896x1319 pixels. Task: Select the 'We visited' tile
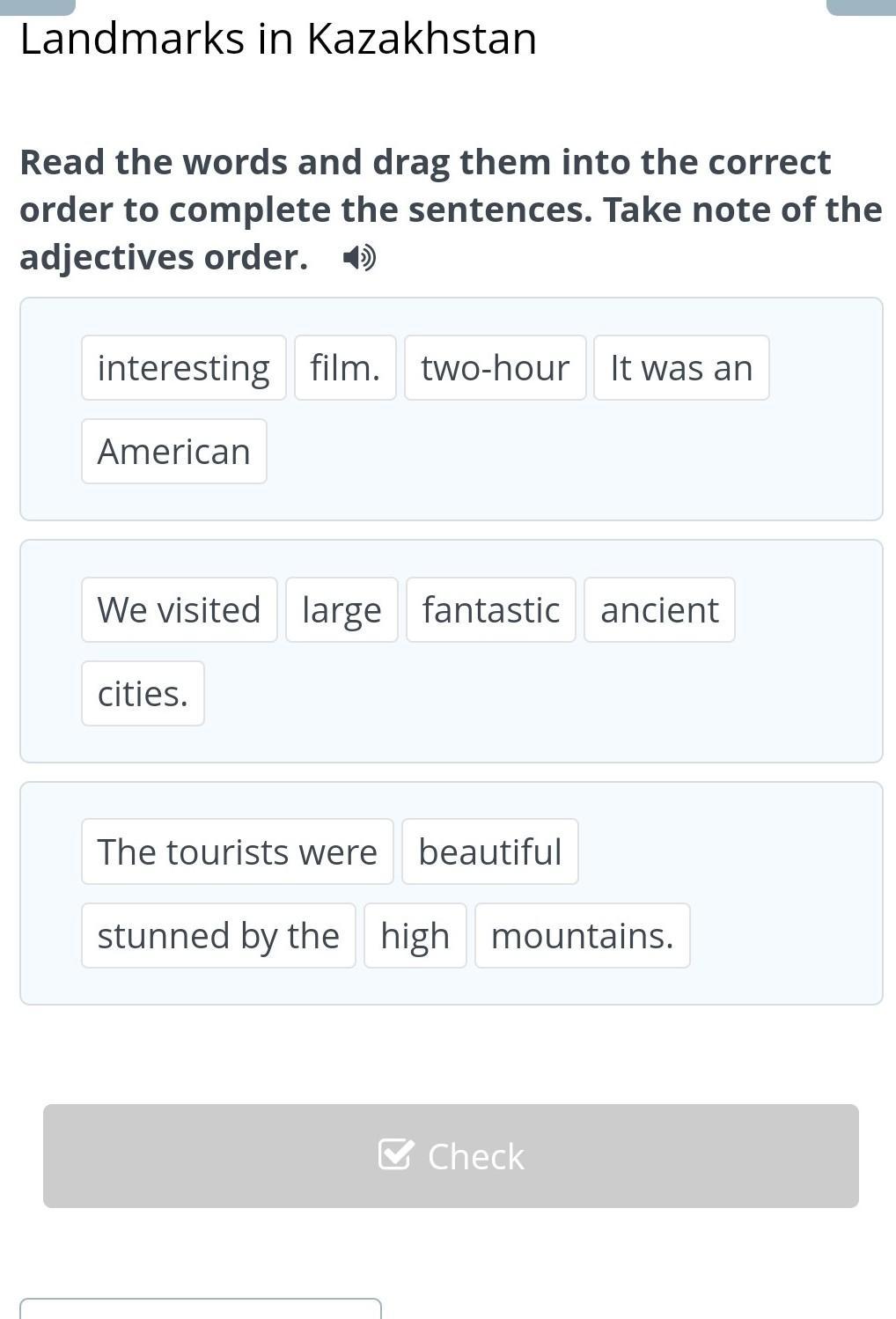[179, 610]
